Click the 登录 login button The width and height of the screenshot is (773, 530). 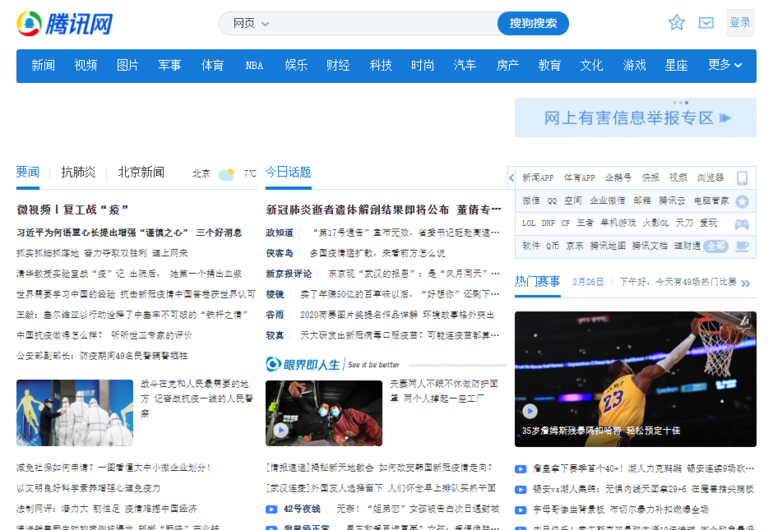point(740,23)
